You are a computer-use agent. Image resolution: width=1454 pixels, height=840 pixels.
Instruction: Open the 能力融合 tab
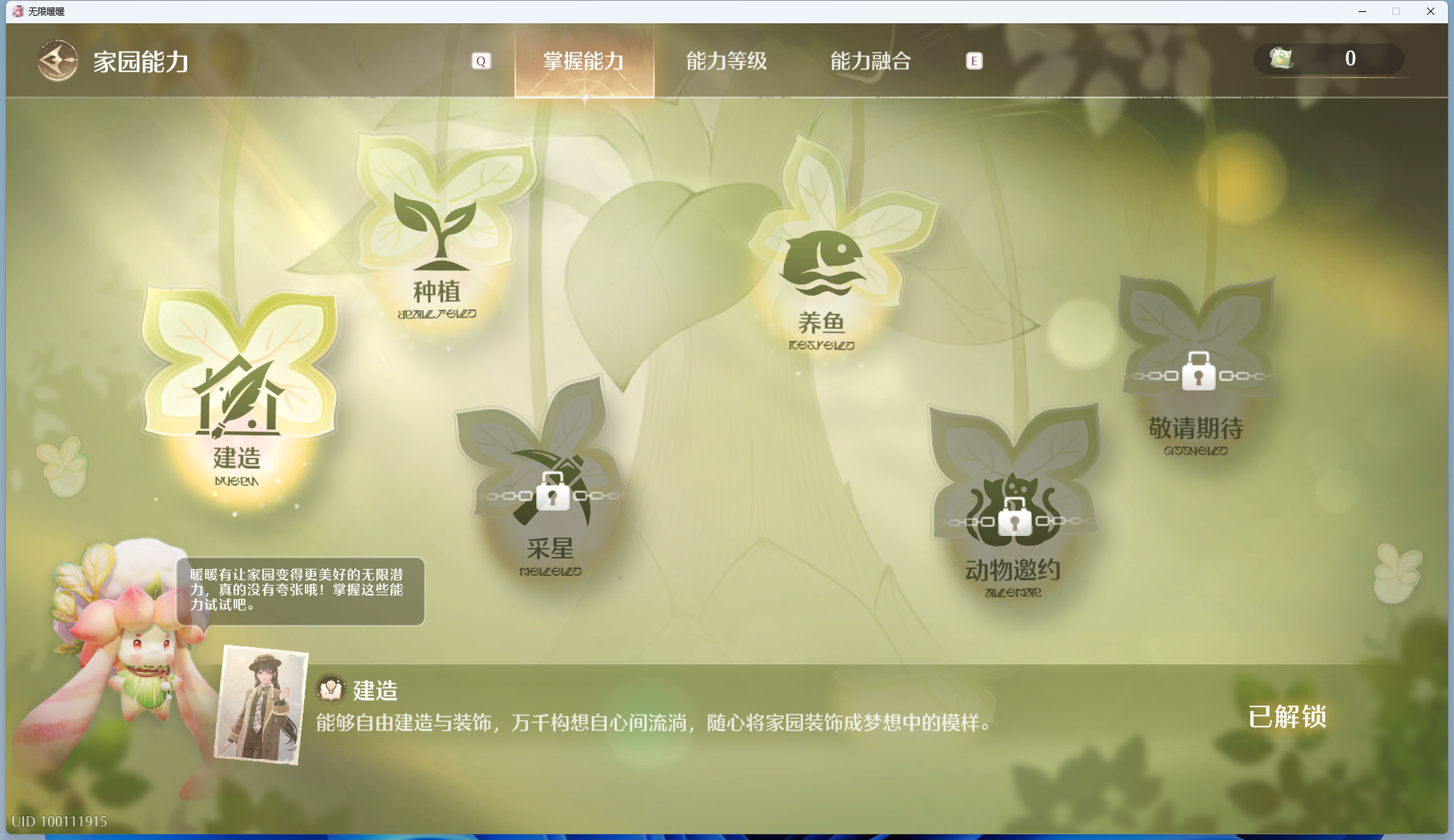coord(870,61)
